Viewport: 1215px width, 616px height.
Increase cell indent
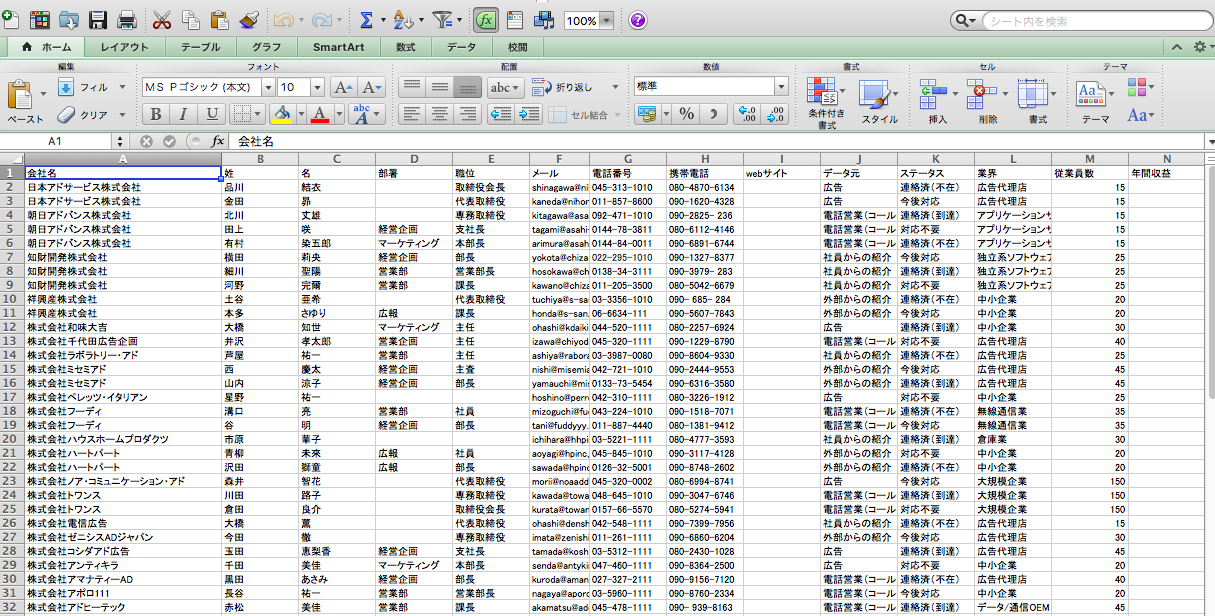(529, 114)
